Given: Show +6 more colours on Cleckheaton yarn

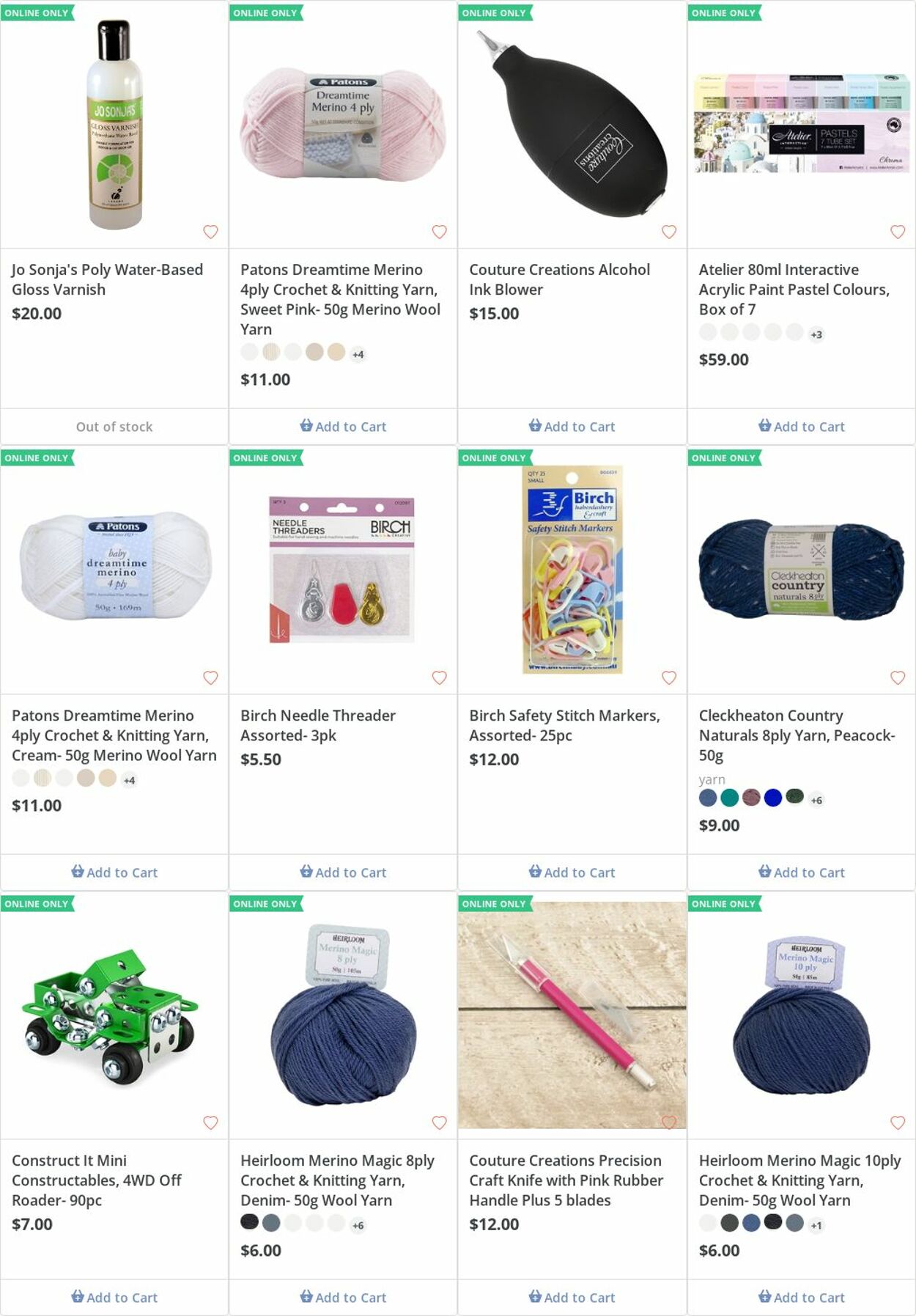Looking at the screenshot, I should (x=816, y=800).
